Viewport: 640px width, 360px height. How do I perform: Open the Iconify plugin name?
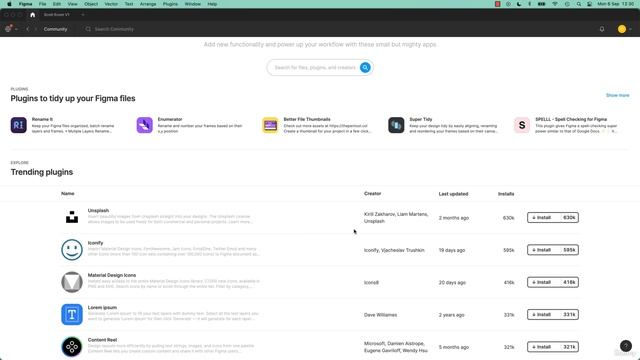click(x=96, y=243)
